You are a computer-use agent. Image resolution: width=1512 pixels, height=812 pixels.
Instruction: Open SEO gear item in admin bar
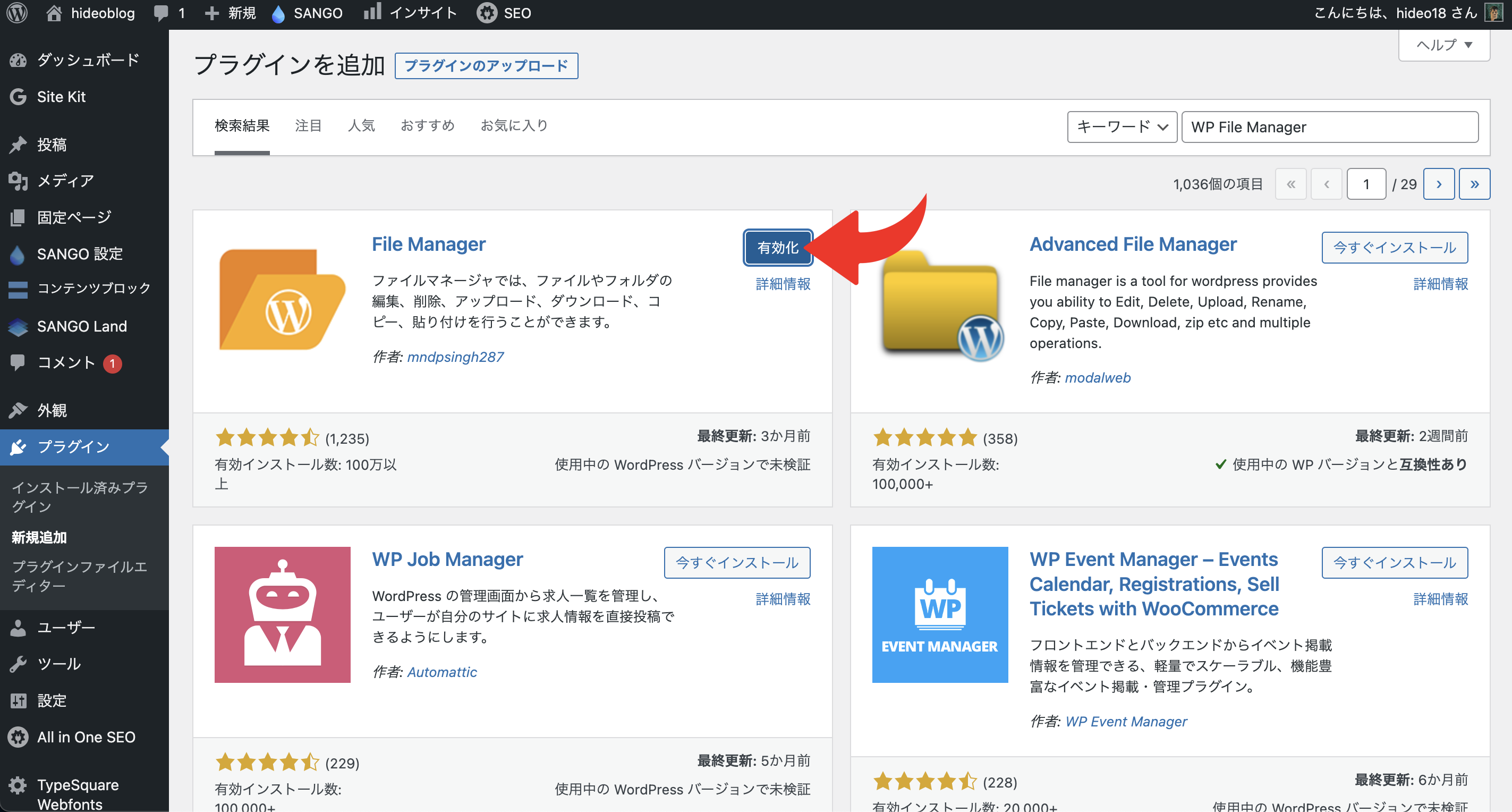click(x=504, y=13)
